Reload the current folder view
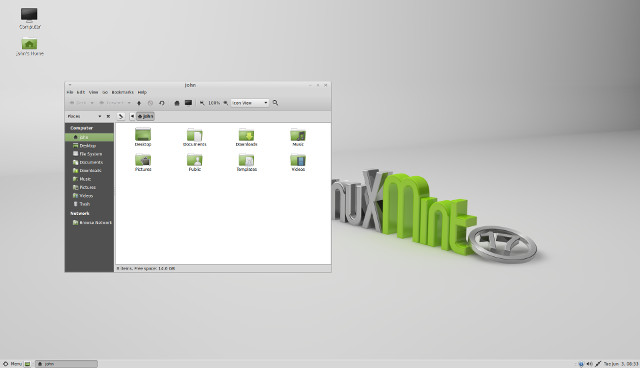The image size is (640, 368). pyautogui.click(x=162, y=103)
